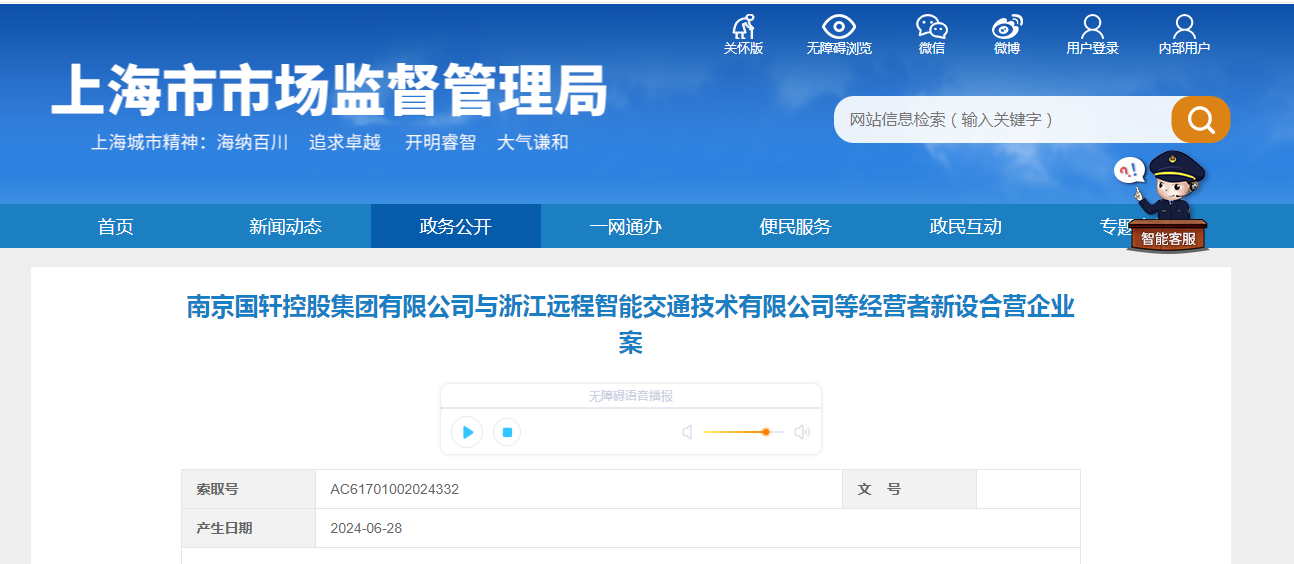Screen dimensions: 1294x564
Task: Mute volume with the left speaker icon
Action: point(687,432)
